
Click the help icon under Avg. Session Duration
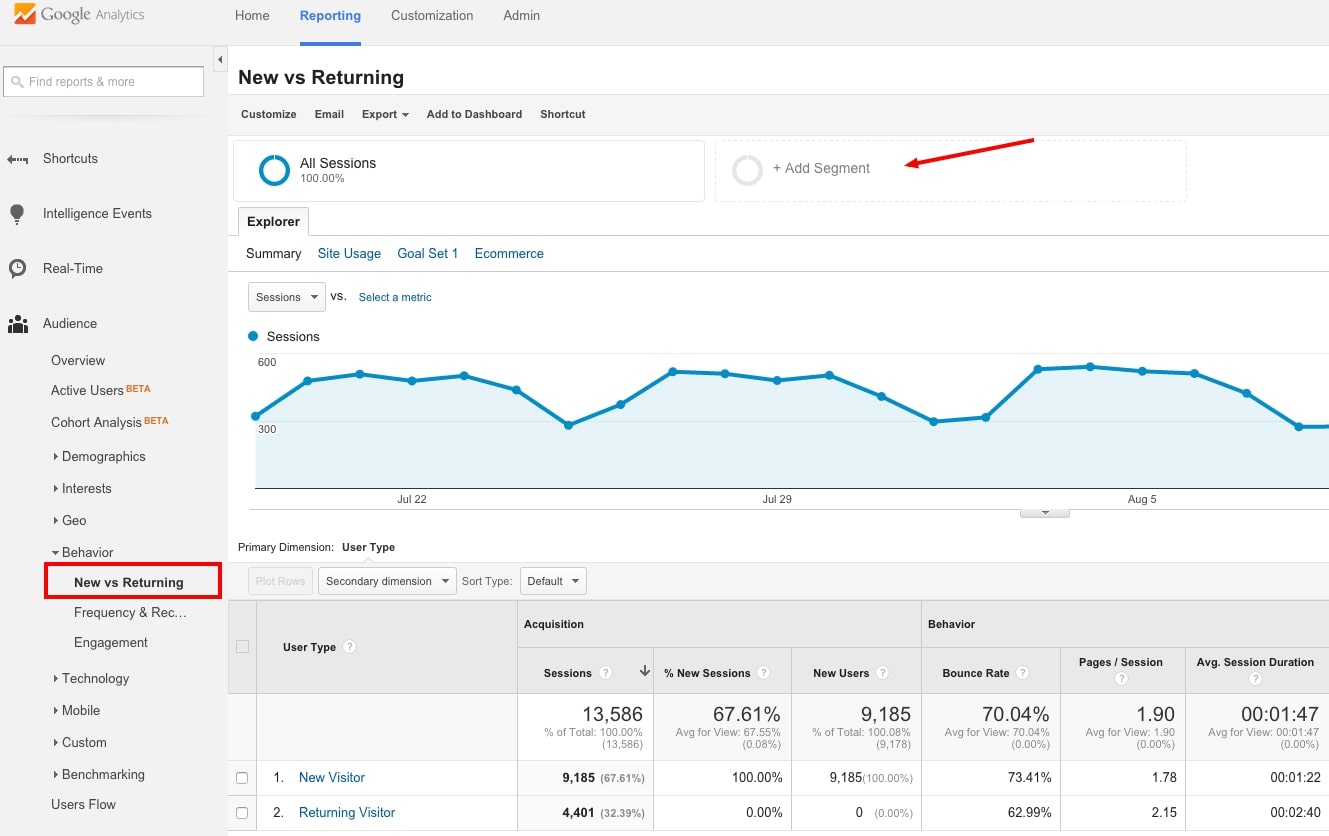pos(1255,679)
